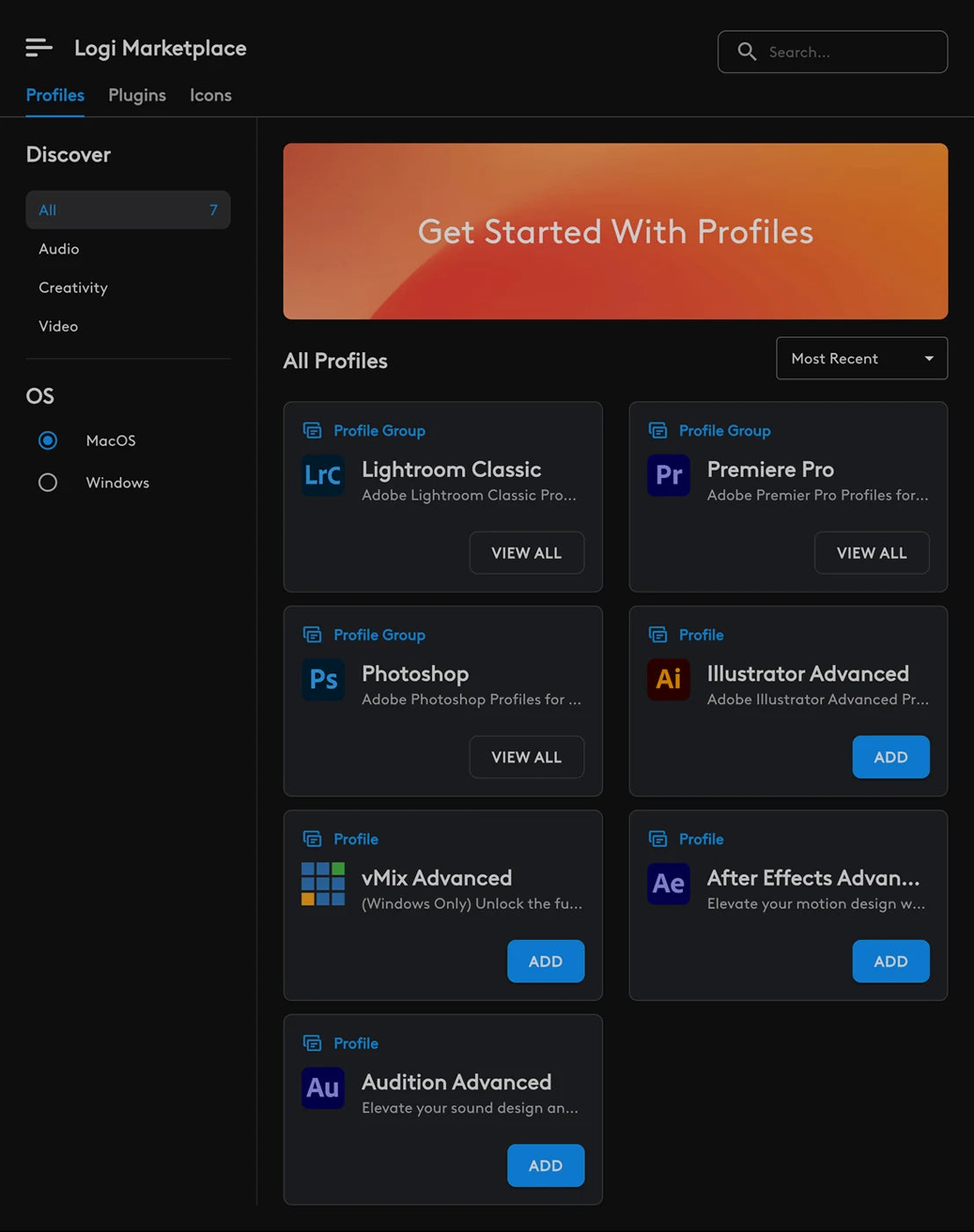Click the After Effects Ae icon

(x=669, y=884)
